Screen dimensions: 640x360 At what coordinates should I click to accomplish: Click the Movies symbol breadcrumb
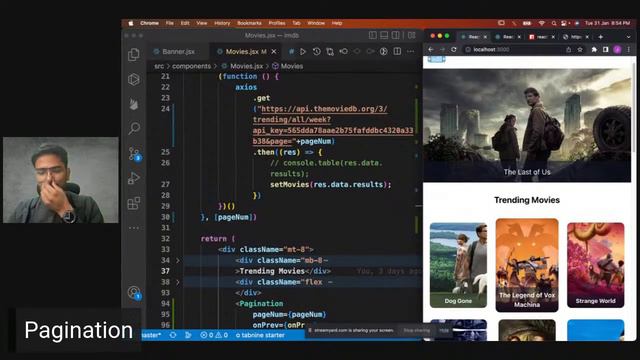[288, 66]
